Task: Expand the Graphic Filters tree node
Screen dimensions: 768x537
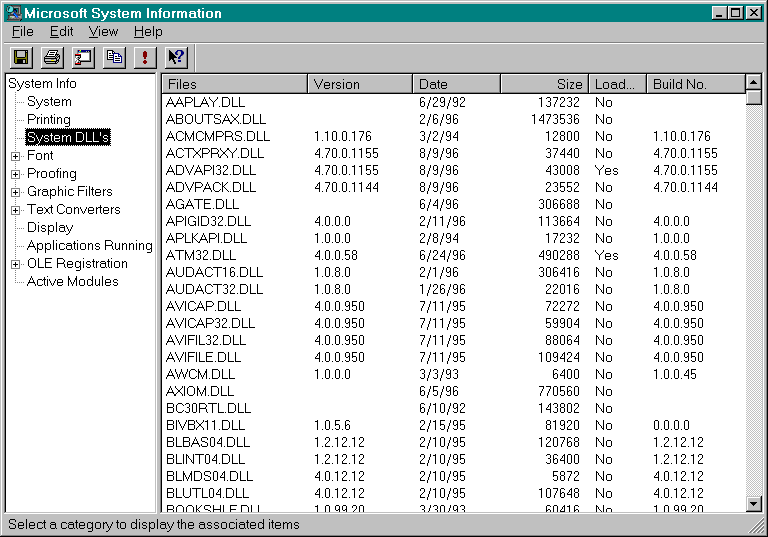Action: 16,193
